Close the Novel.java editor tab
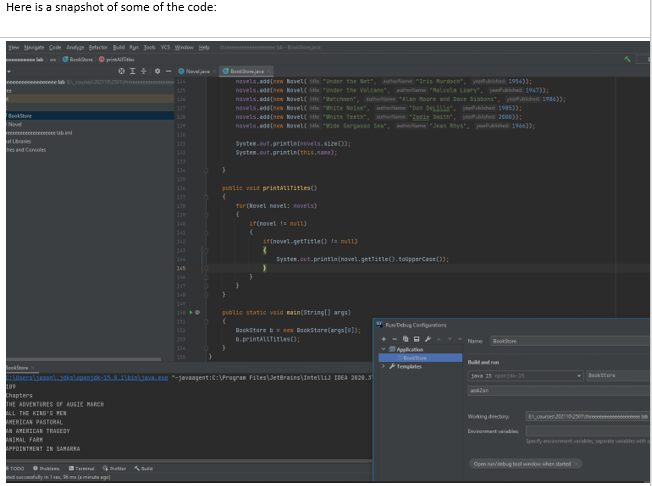Viewport: 652px width, 486px height. [214, 72]
